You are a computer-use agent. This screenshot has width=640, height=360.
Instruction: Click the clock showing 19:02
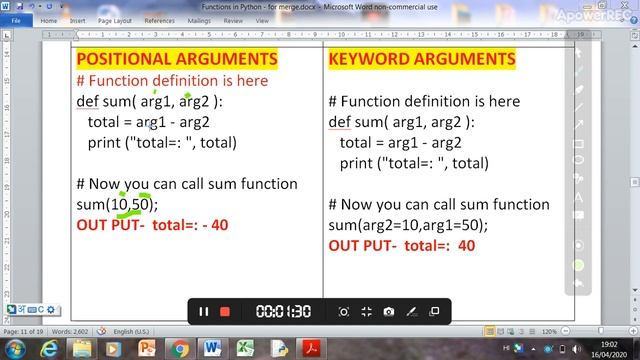coord(609,345)
